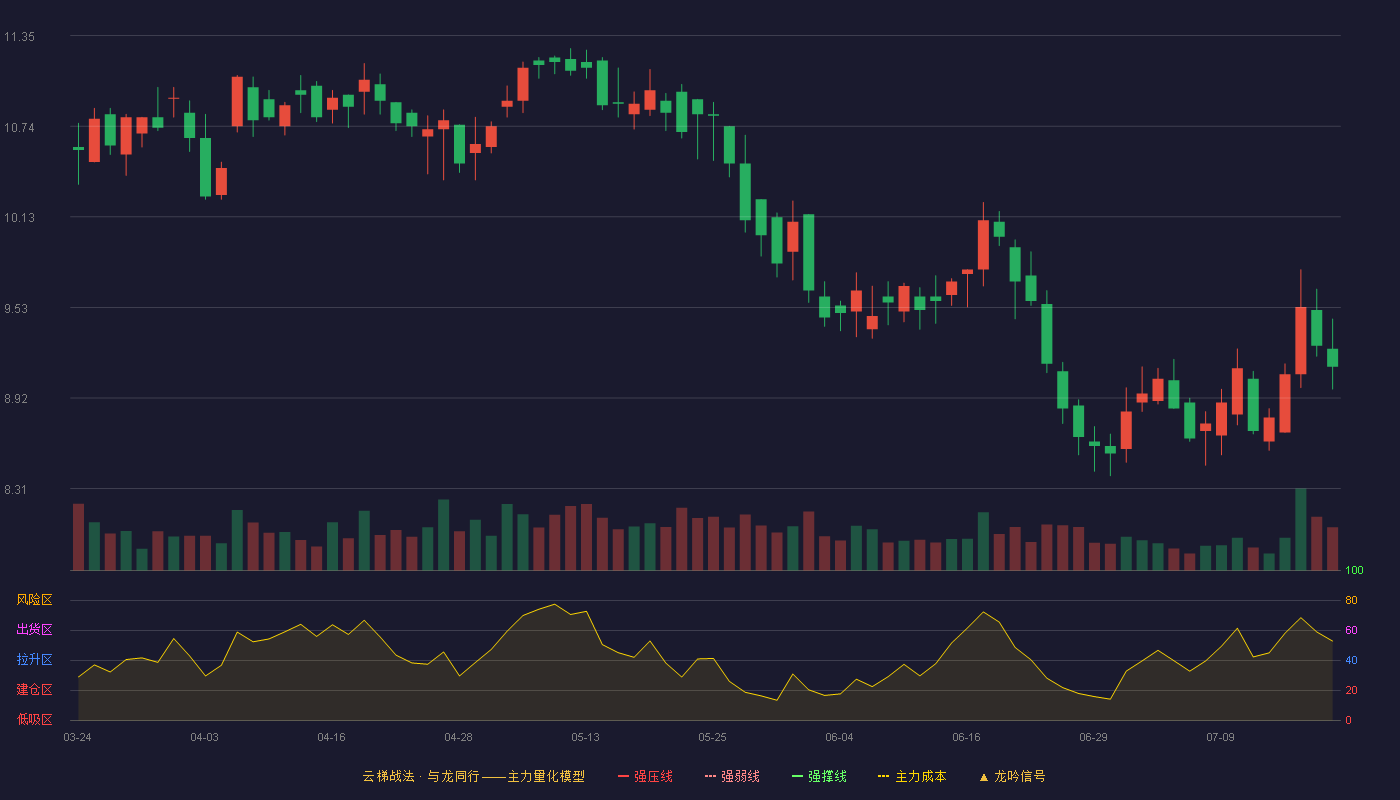Image resolution: width=1400 pixels, height=800 pixels.
Task: Click the 06-16 date label
Action: [x=966, y=737]
